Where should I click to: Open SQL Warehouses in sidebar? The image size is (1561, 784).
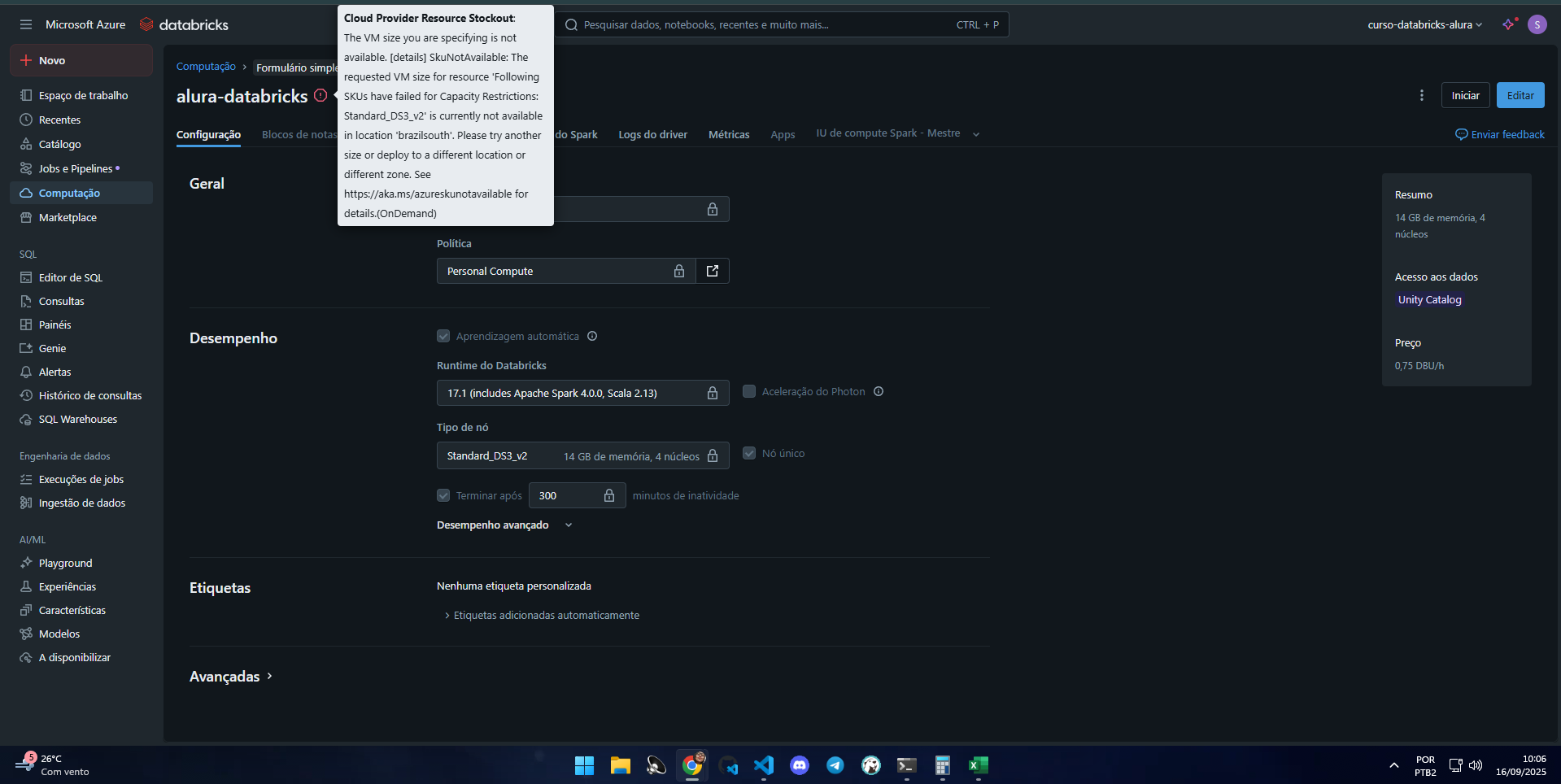point(81,419)
